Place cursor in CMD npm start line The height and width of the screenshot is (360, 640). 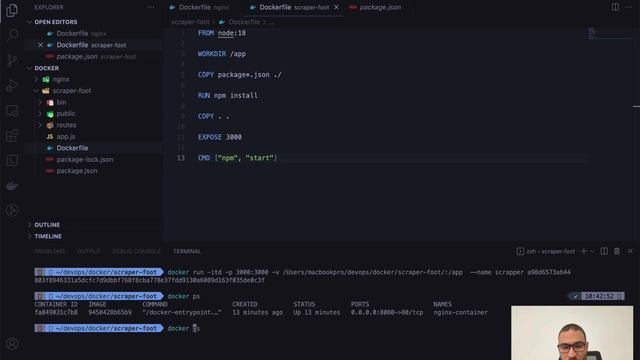pos(238,158)
